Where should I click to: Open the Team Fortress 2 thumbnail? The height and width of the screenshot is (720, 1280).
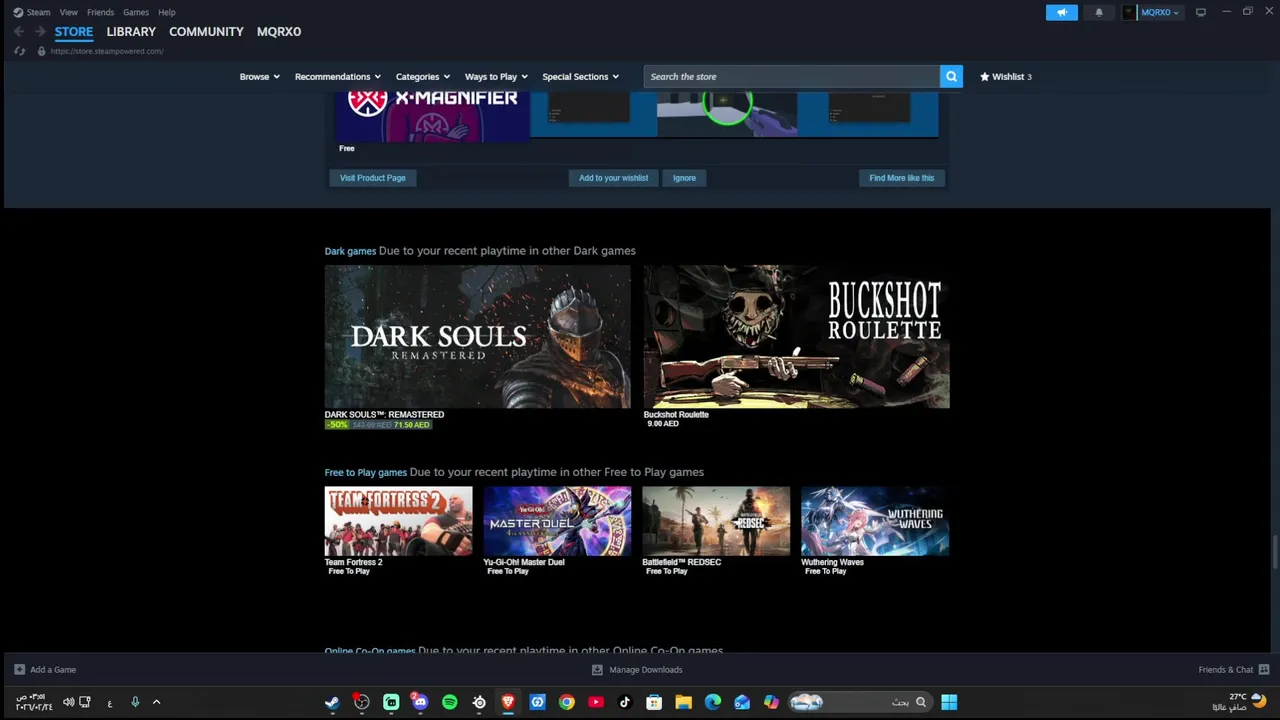(398, 521)
